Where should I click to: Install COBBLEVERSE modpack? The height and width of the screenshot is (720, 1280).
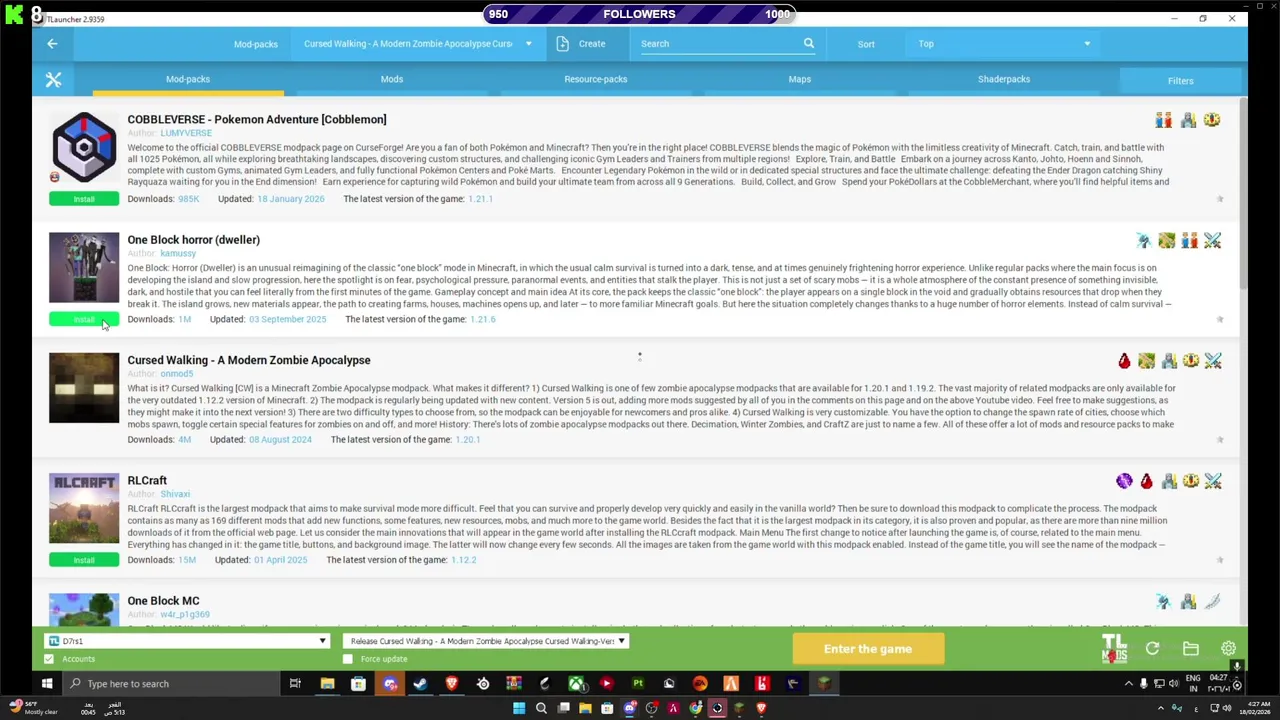(84, 199)
